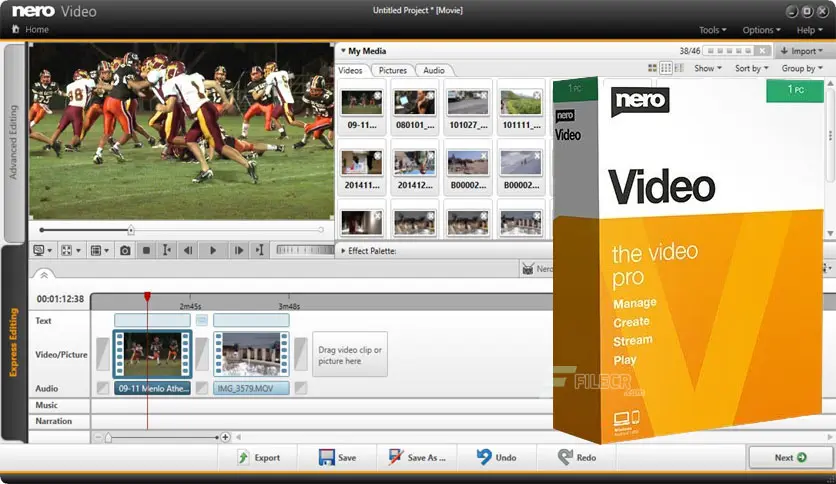Collapse the timeline with double-chevron toggle
Screen dimensions: 836x484
(x=44, y=274)
